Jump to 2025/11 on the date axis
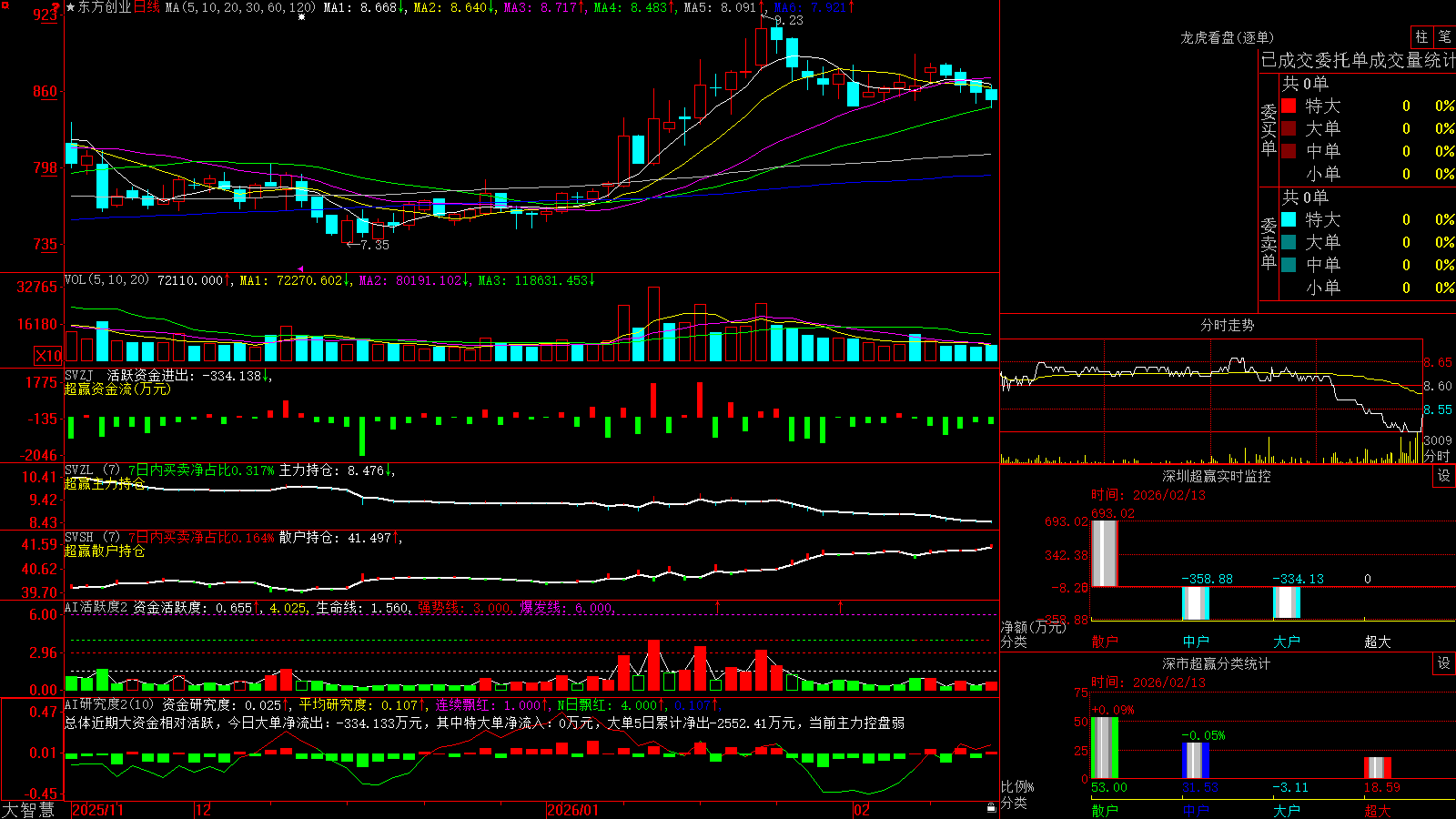The width and height of the screenshot is (1456, 819). [x=97, y=810]
